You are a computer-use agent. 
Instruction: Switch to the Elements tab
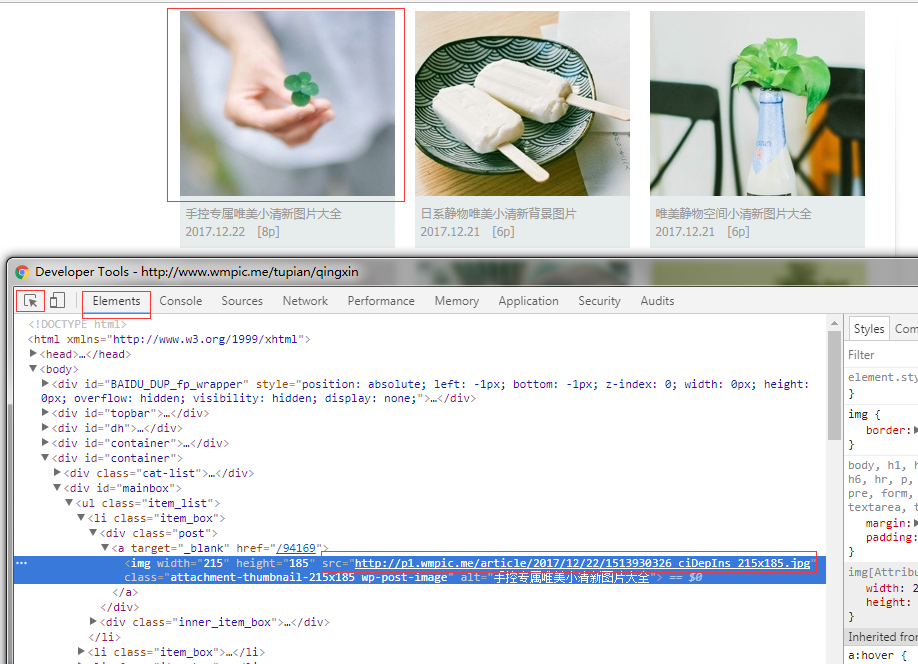coord(116,301)
